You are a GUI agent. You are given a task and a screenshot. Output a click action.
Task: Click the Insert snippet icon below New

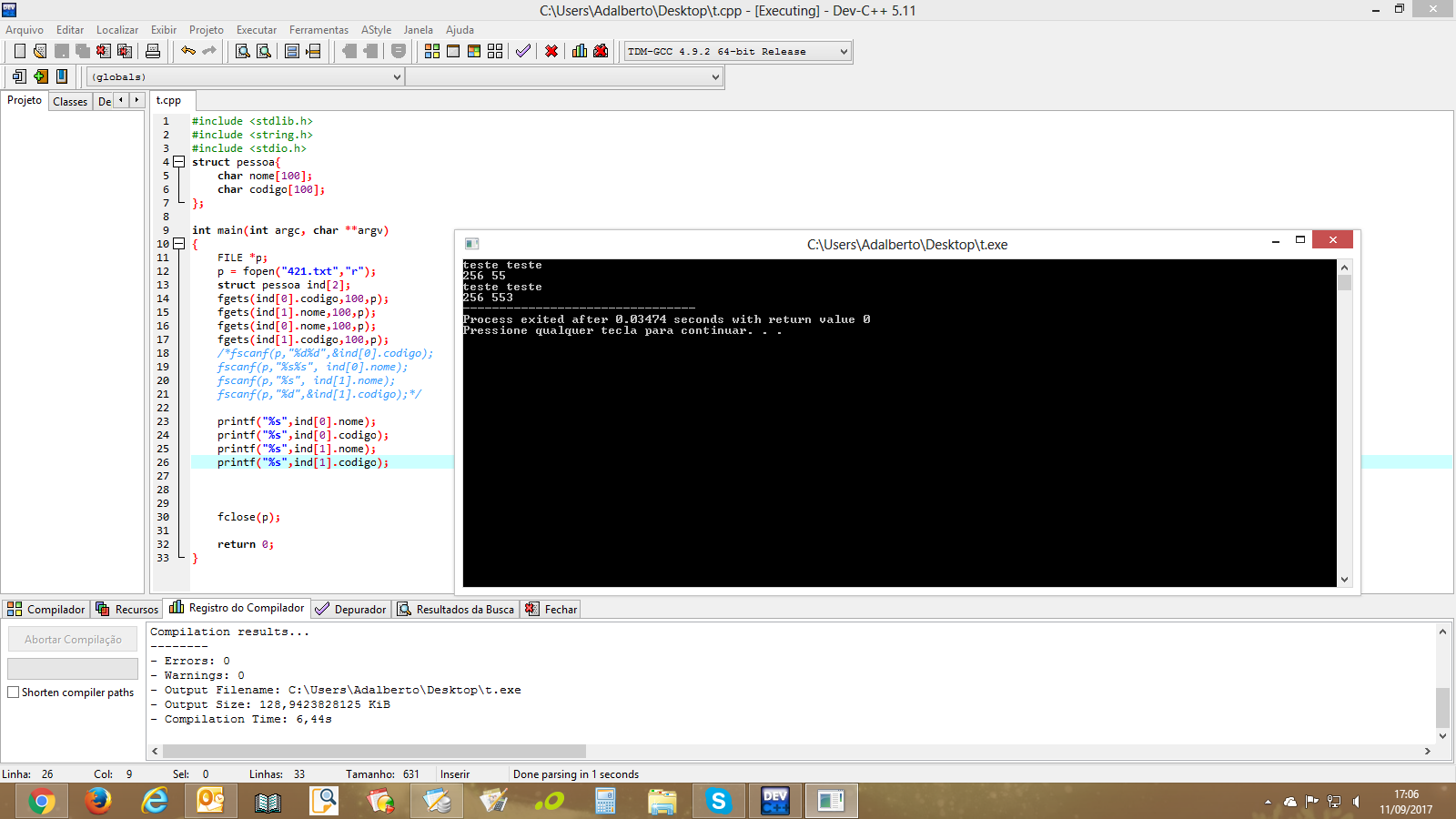pyautogui.click(x=19, y=76)
